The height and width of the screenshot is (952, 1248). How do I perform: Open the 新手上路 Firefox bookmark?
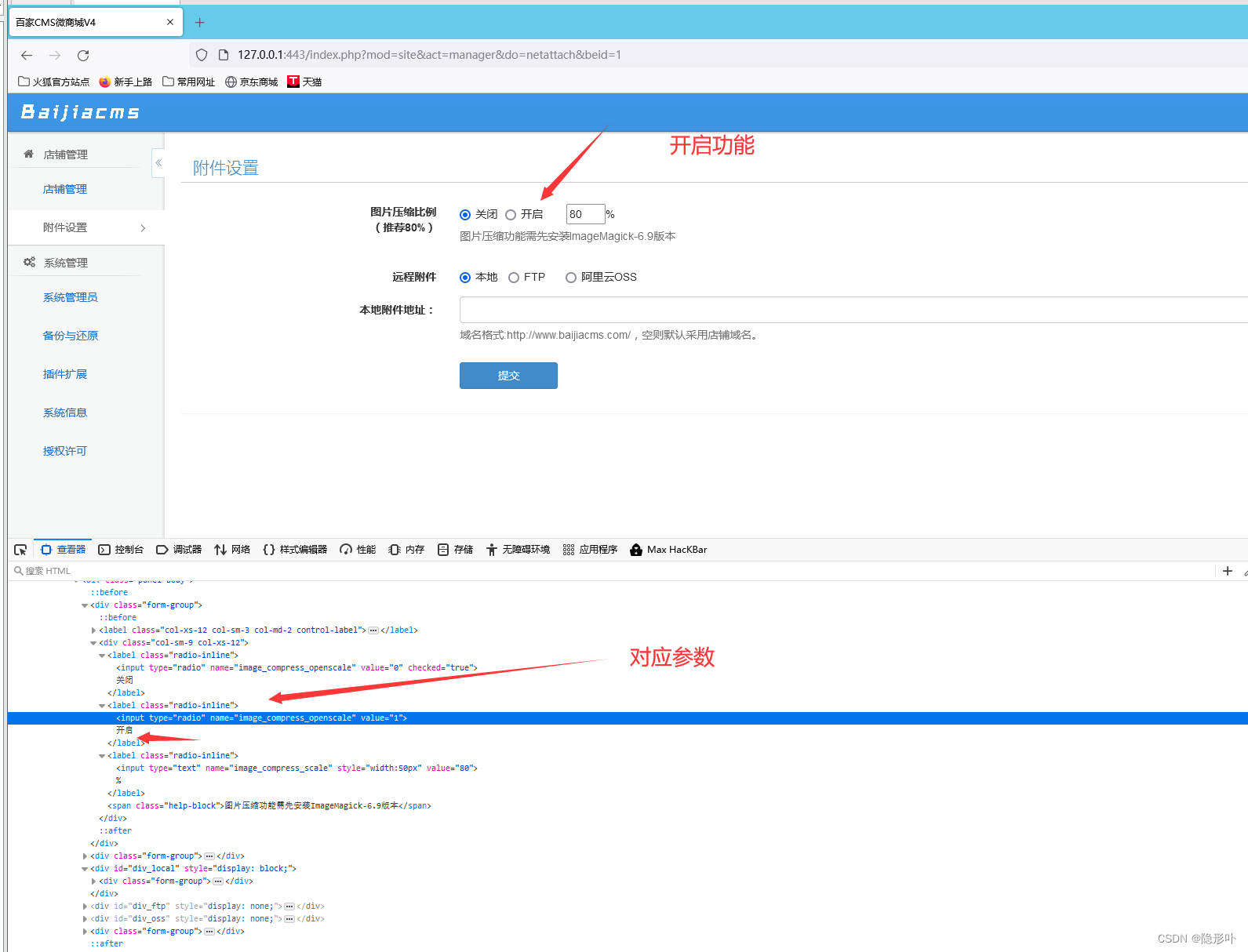(126, 82)
